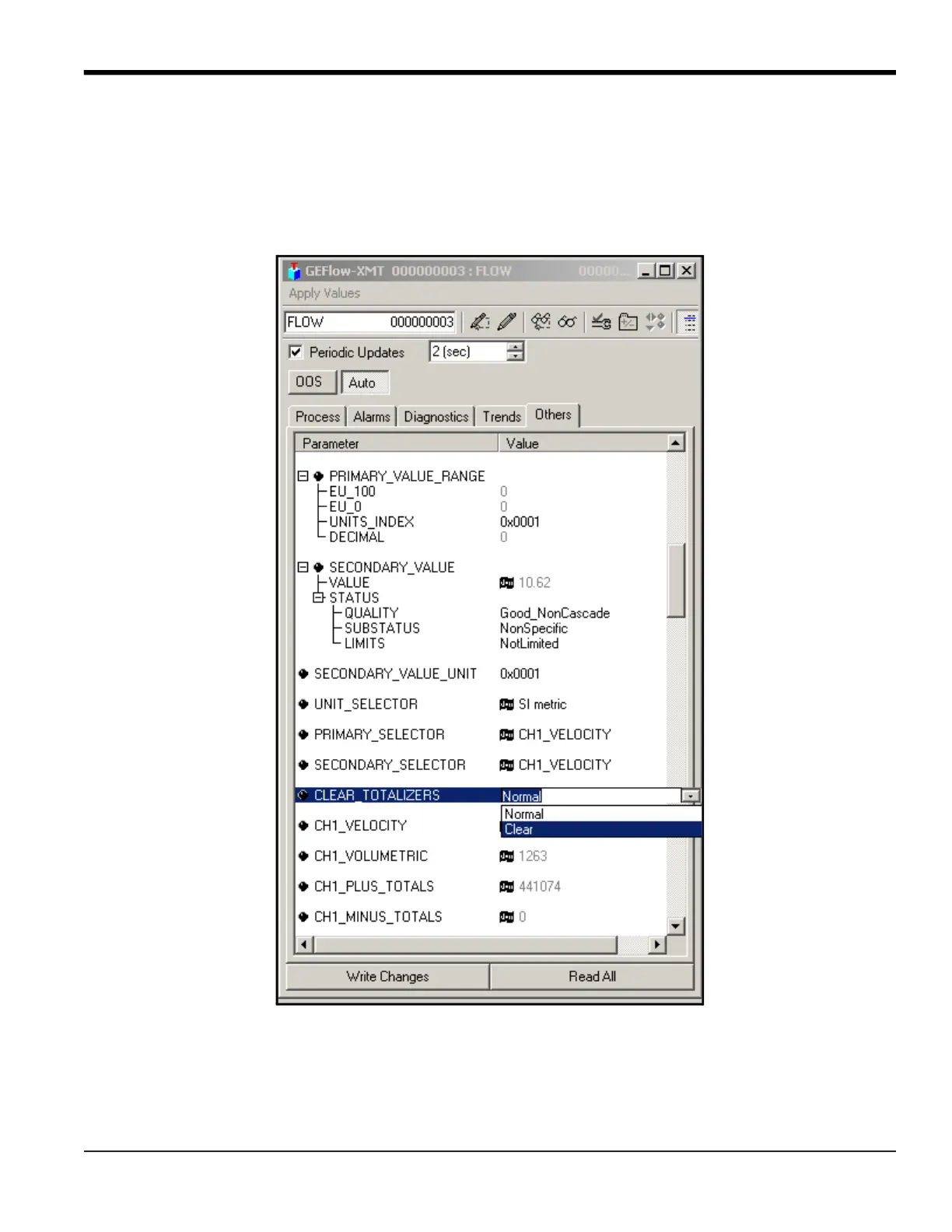Click the icon beside CH1_MINUS_TOTALS value 0
Screen dimensions: 952x1232
tap(506, 916)
